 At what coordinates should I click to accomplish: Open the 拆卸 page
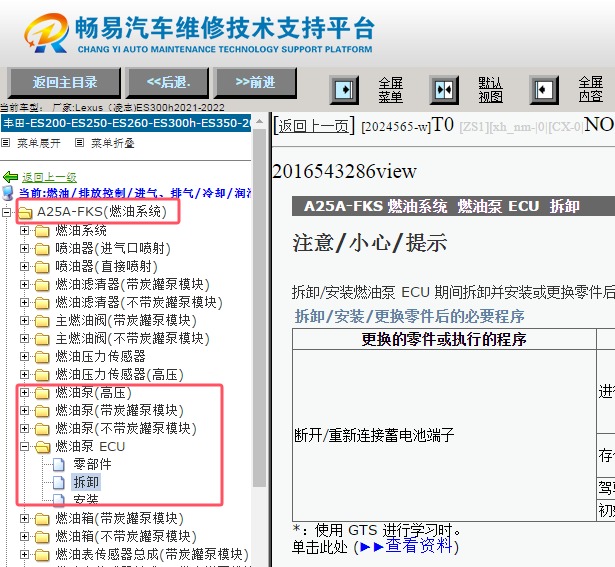86,482
